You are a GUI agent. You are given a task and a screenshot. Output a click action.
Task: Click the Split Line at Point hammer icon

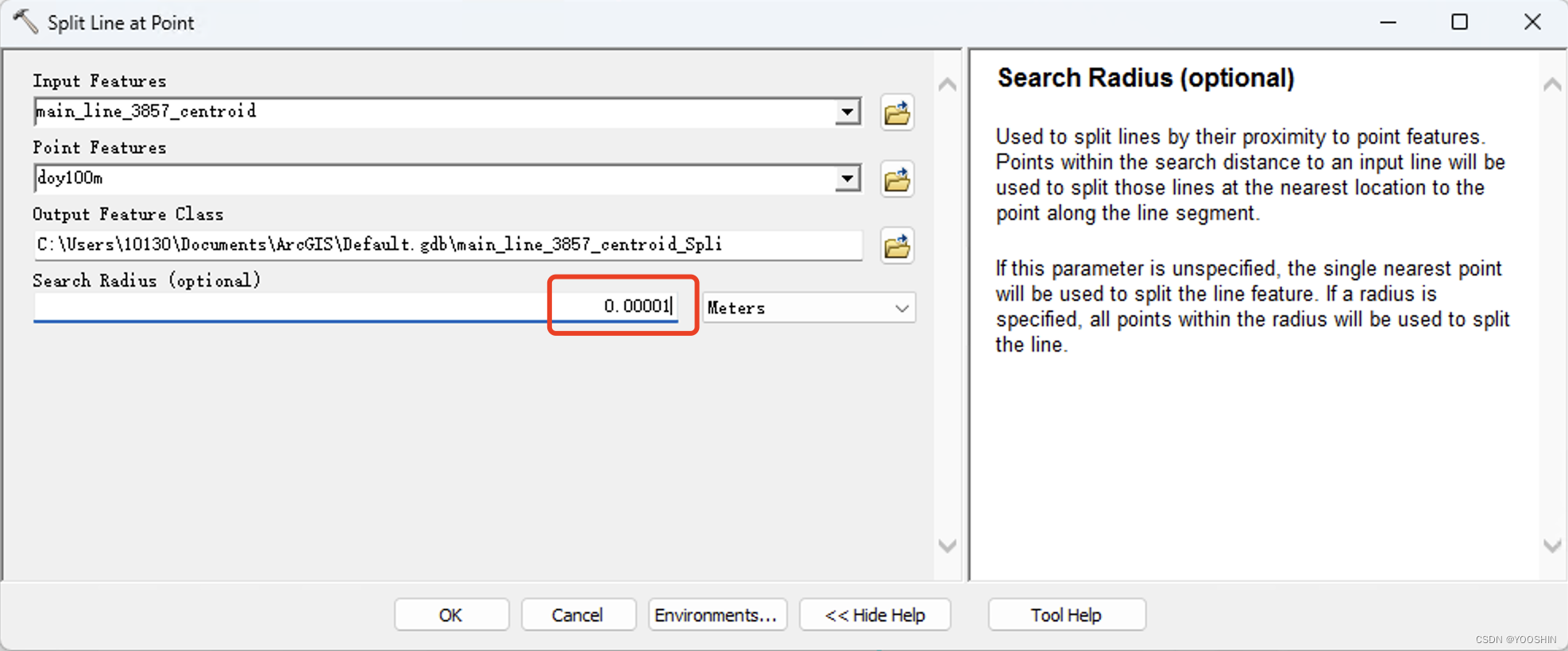25,21
